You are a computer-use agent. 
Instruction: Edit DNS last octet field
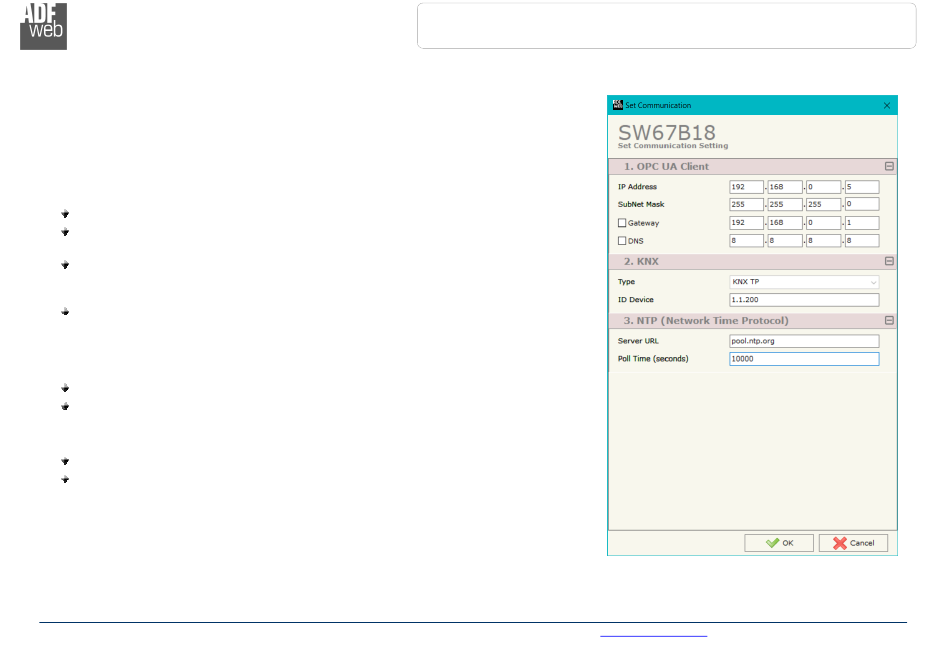click(862, 241)
